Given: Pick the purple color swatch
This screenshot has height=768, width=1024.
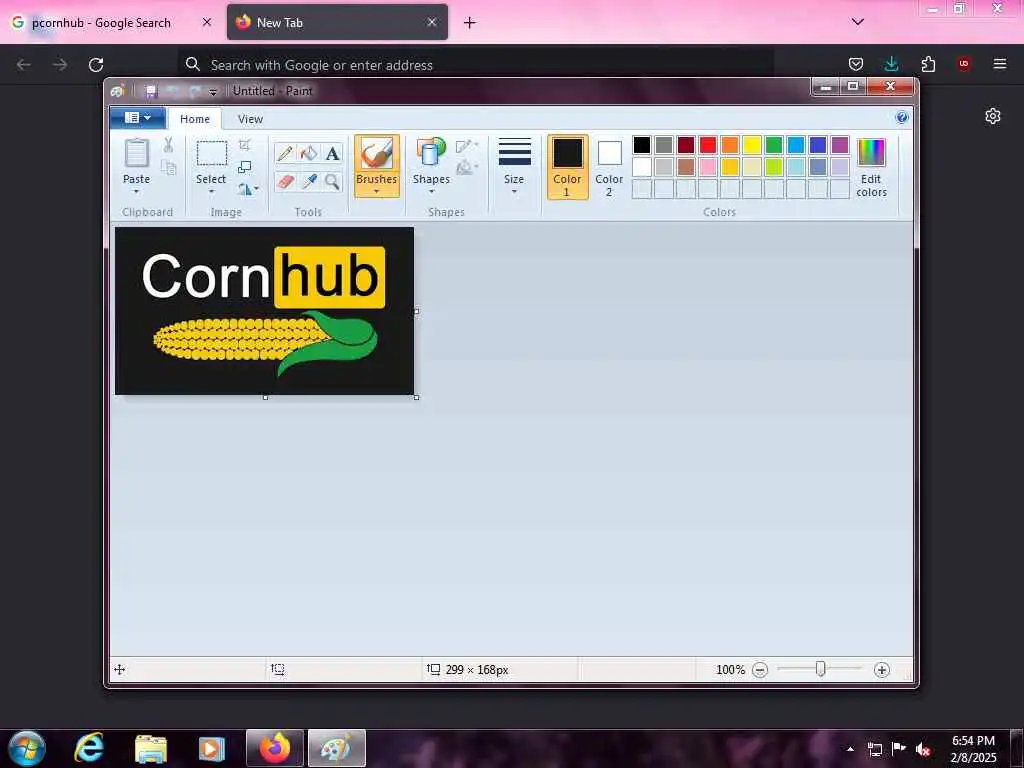Looking at the screenshot, I should point(840,145).
